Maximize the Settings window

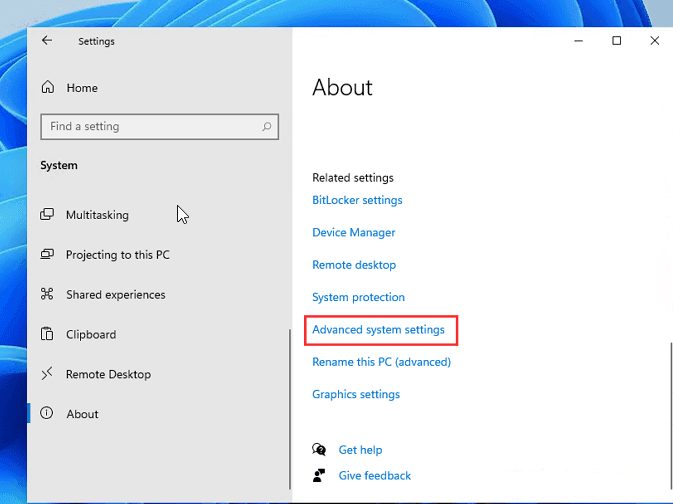[617, 41]
